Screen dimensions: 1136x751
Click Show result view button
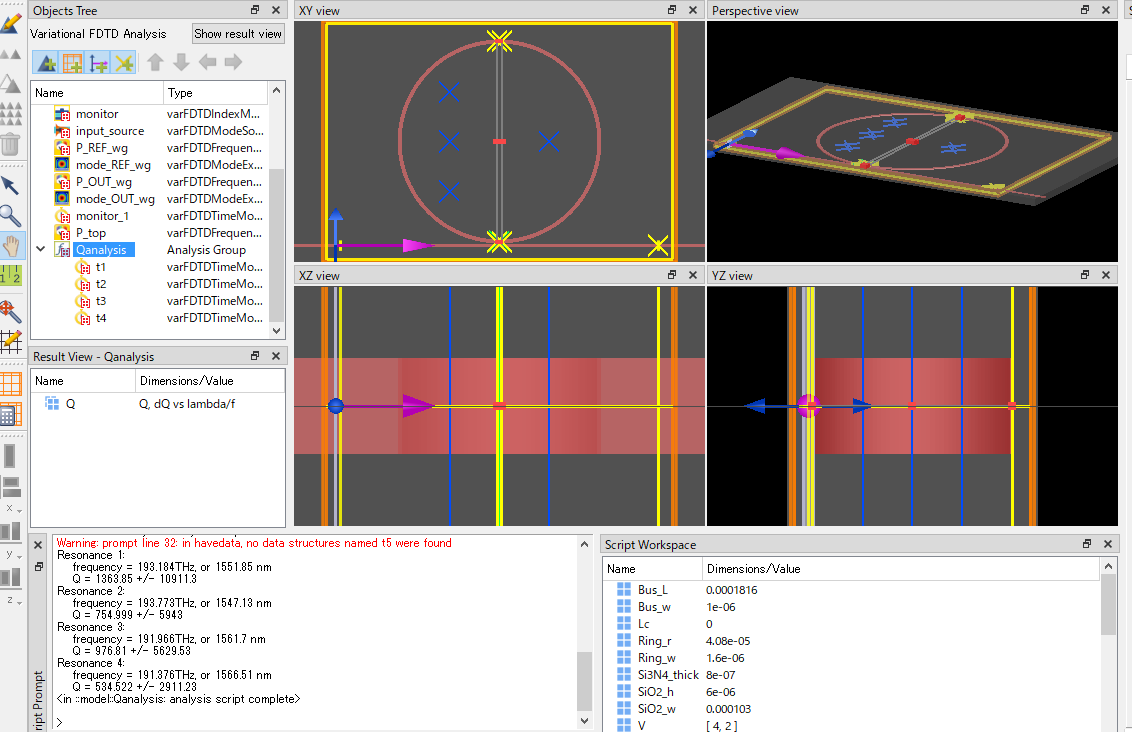(238, 33)
